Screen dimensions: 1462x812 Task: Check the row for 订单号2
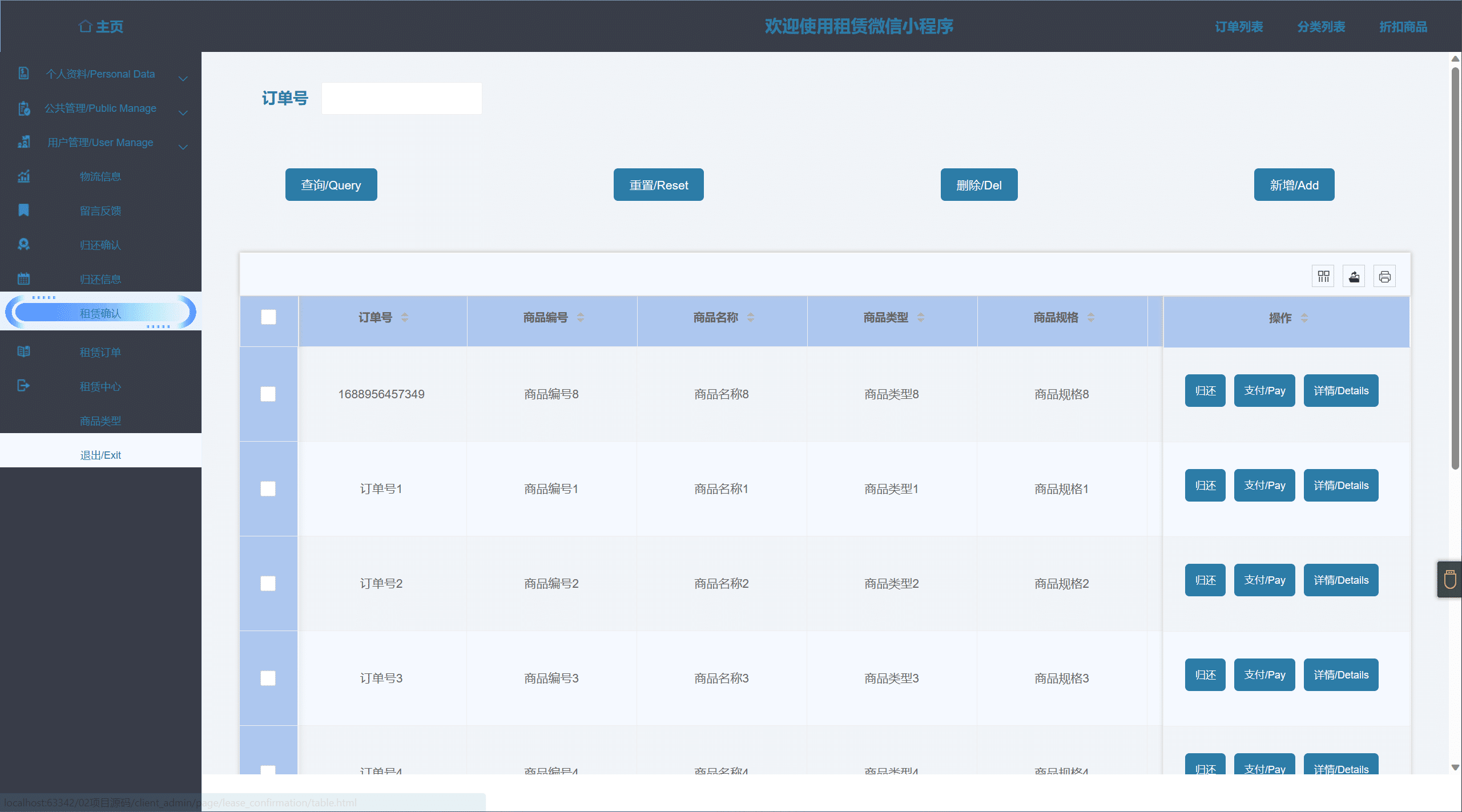click(268, 584)
